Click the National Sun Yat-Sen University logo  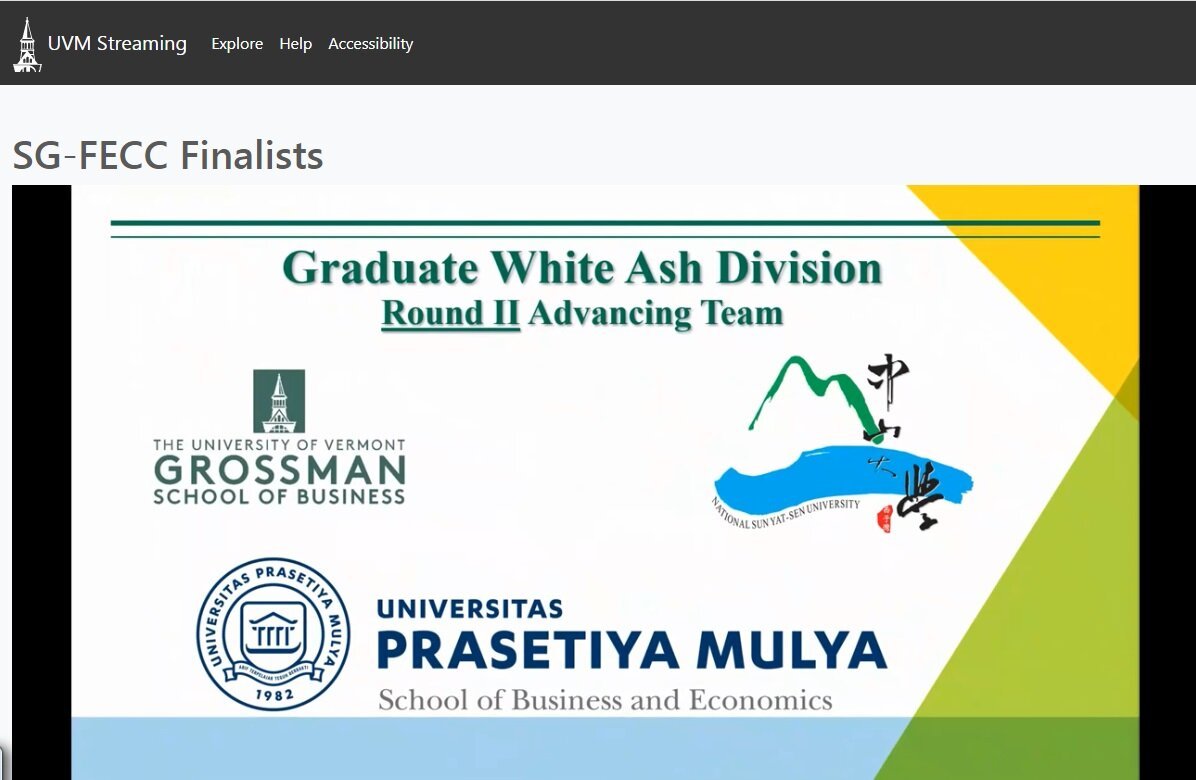pyautogui.click(x=843, y=443)
